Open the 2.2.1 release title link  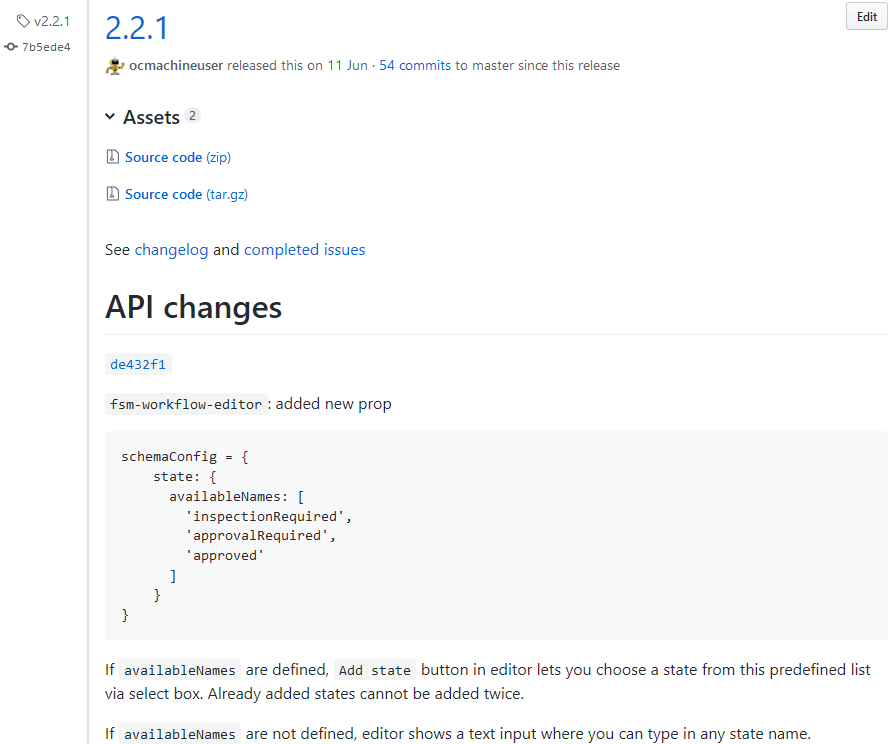point(137,27)
